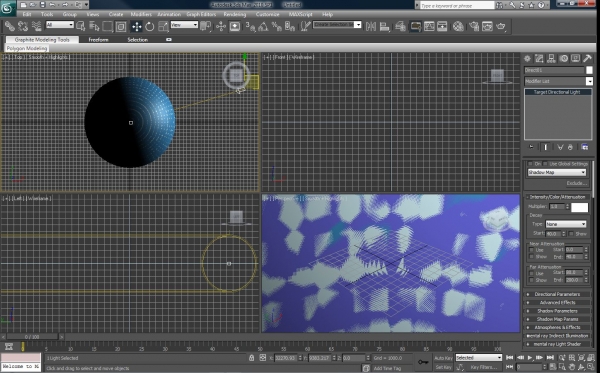Image resolution: width=600 pixels, height=373 pixels.
Task: Open the Render Setup teapot icon
Action: [474, 26]
